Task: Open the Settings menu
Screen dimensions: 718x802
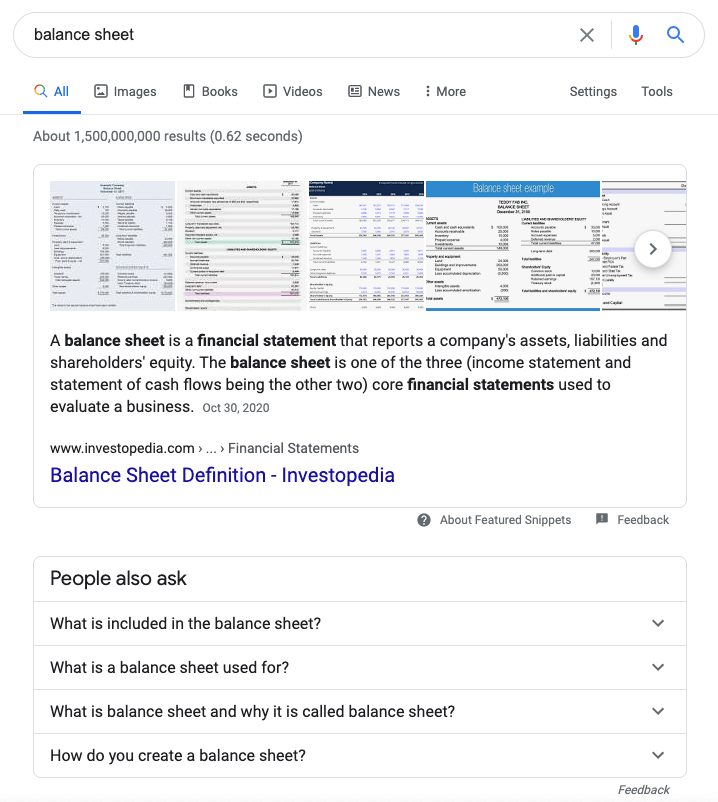Action: click(x=593, y=91)
